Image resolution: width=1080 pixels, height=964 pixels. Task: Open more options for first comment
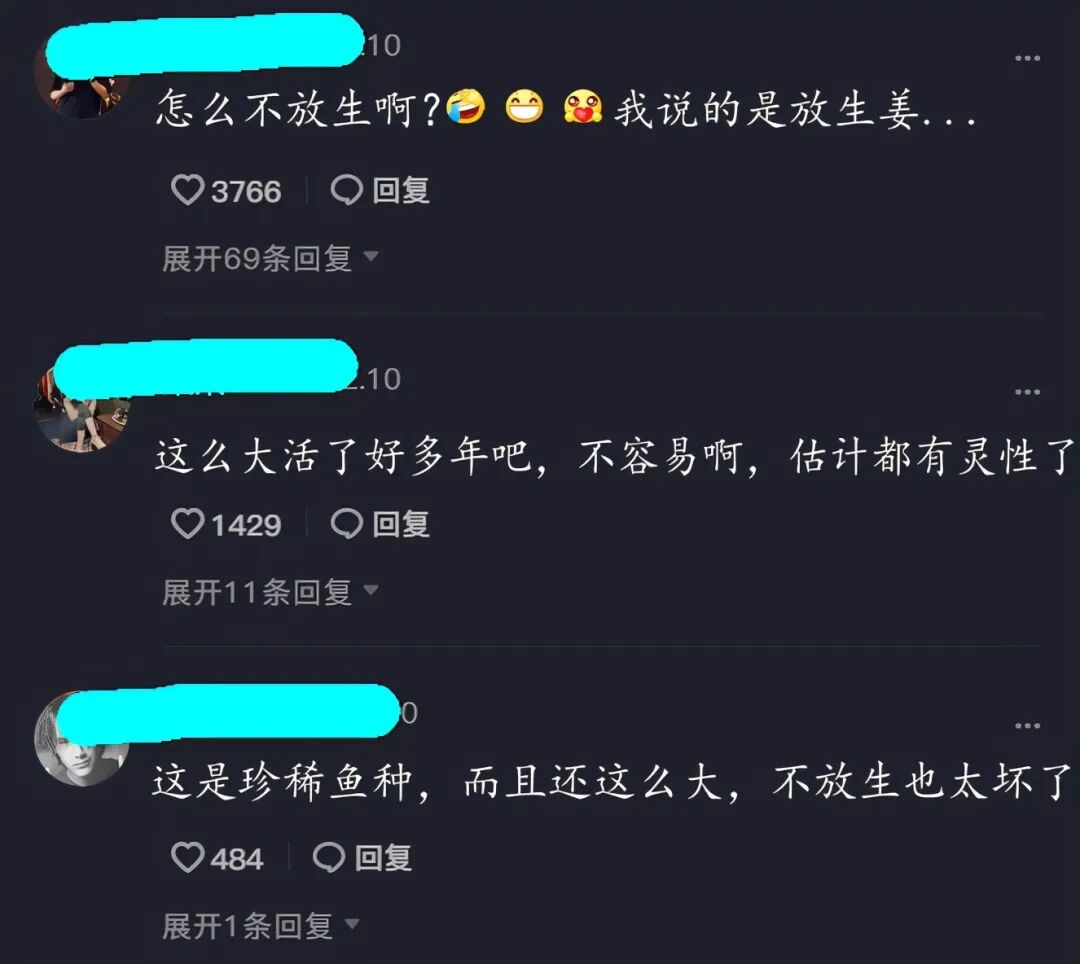[1027, 58]
